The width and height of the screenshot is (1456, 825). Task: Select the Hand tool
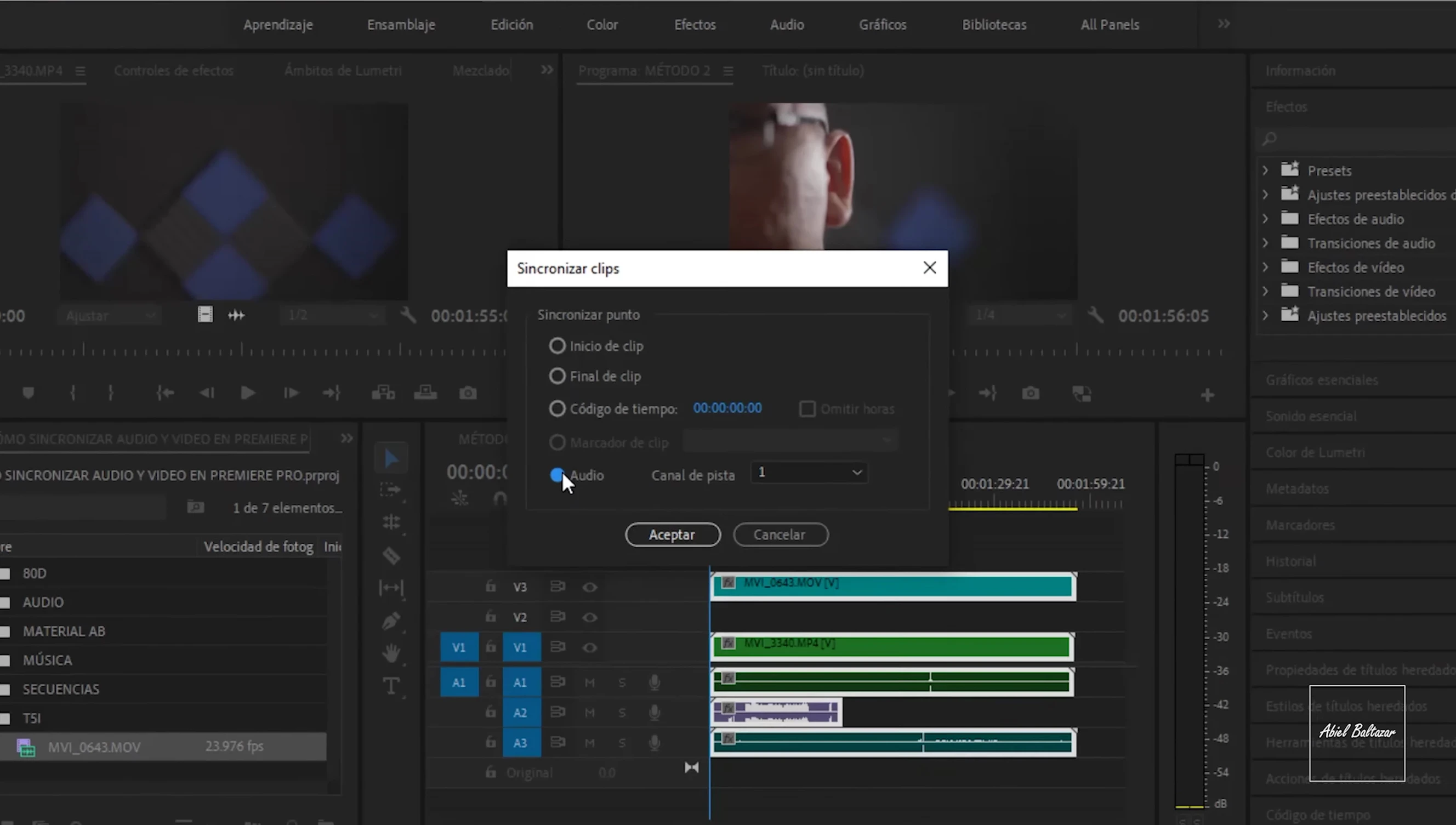coord(391,653)
